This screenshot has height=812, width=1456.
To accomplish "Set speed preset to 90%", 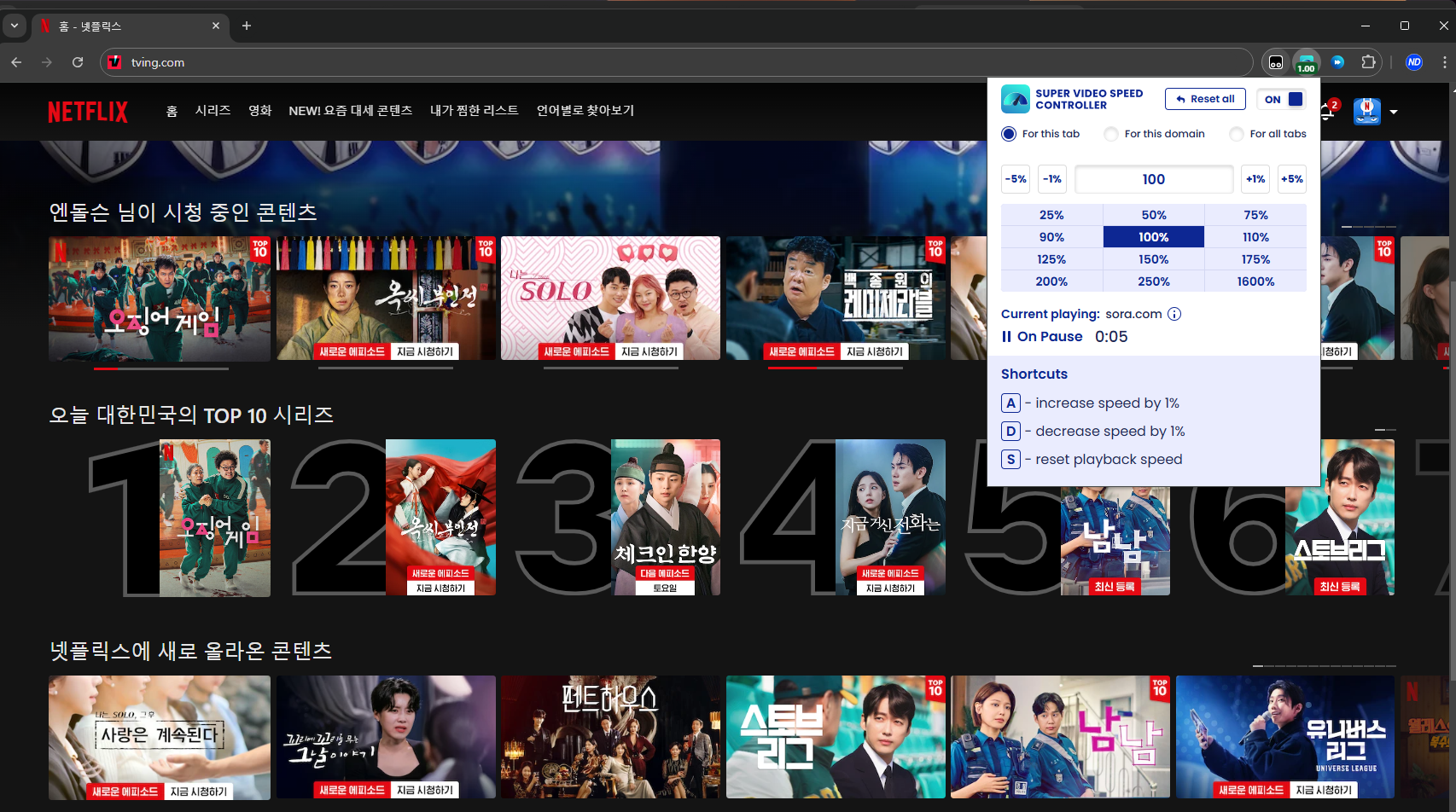I will pyautogui.click(x=1051, y=237).
